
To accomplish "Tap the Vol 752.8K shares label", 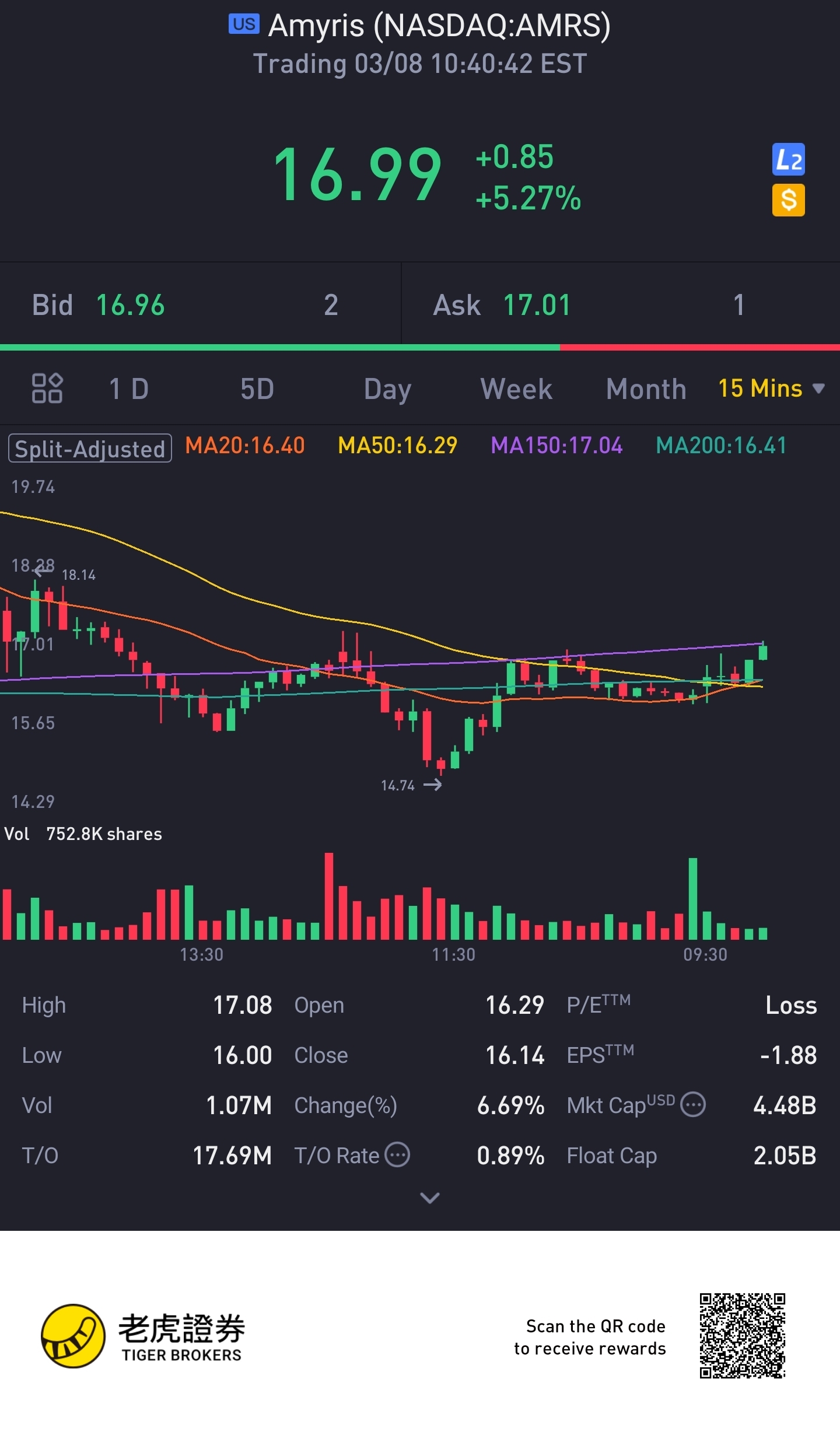I will pos(83,834).
